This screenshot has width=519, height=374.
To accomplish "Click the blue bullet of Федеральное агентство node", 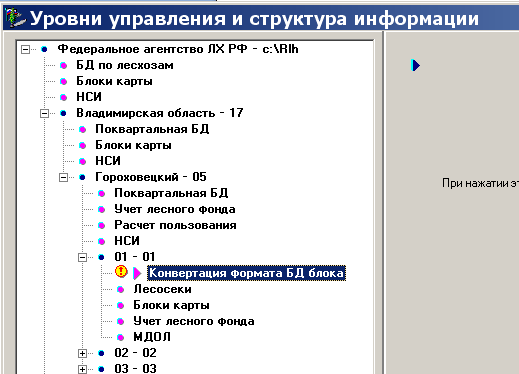I will [x=44, y=50].
